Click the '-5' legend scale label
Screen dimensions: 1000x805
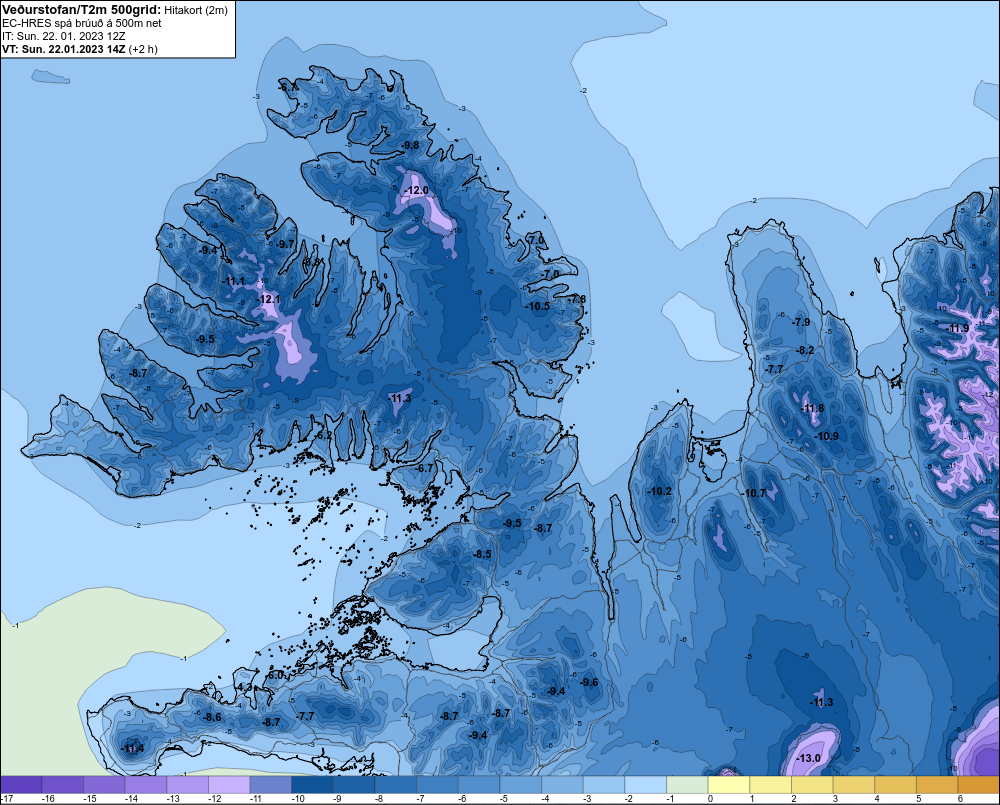[x=504, y=799]
